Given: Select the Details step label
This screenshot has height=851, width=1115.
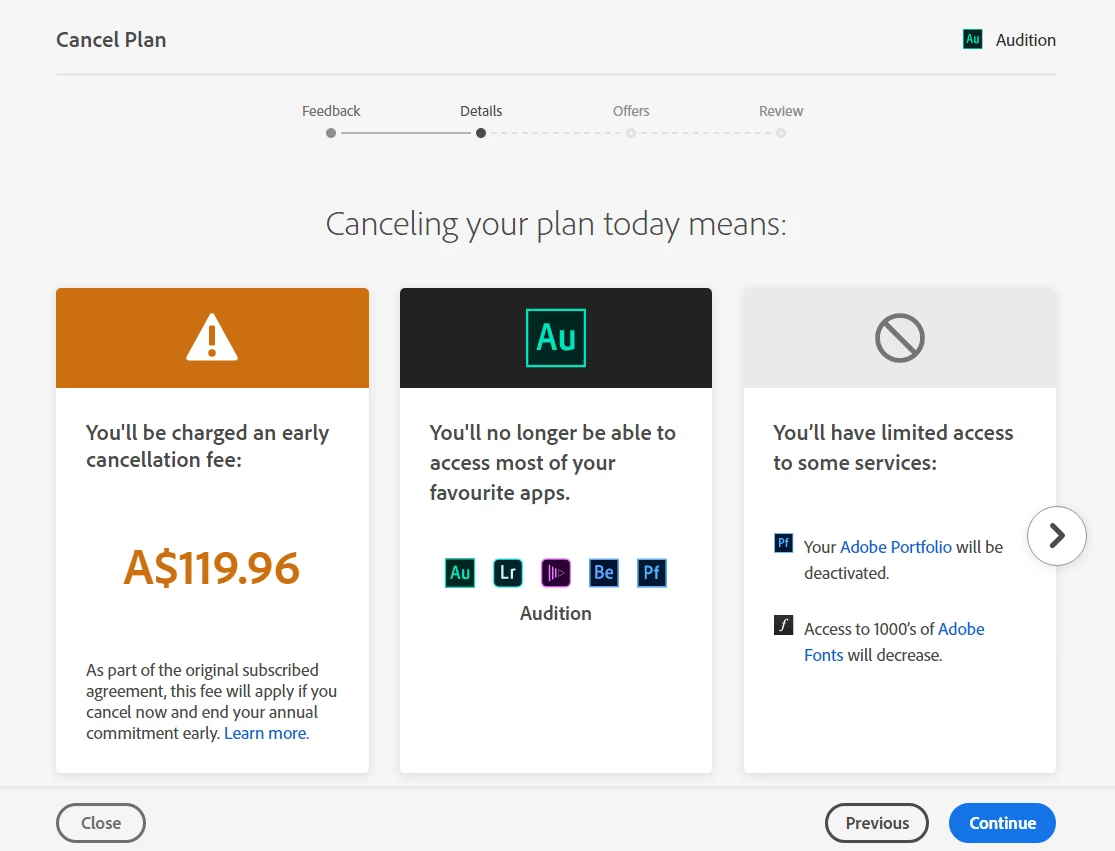Looking at the screenshot, I should pyautogui.click(x=481, y=111).
